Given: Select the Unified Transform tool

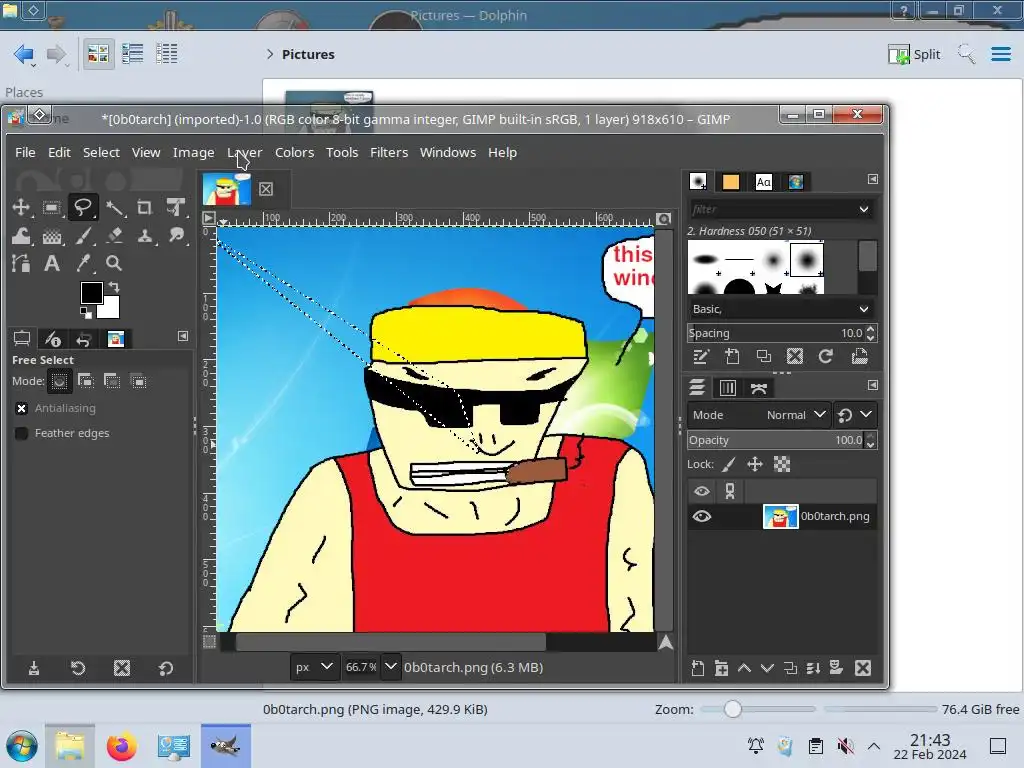Looking at the screenshot, I should pos(176,208).
